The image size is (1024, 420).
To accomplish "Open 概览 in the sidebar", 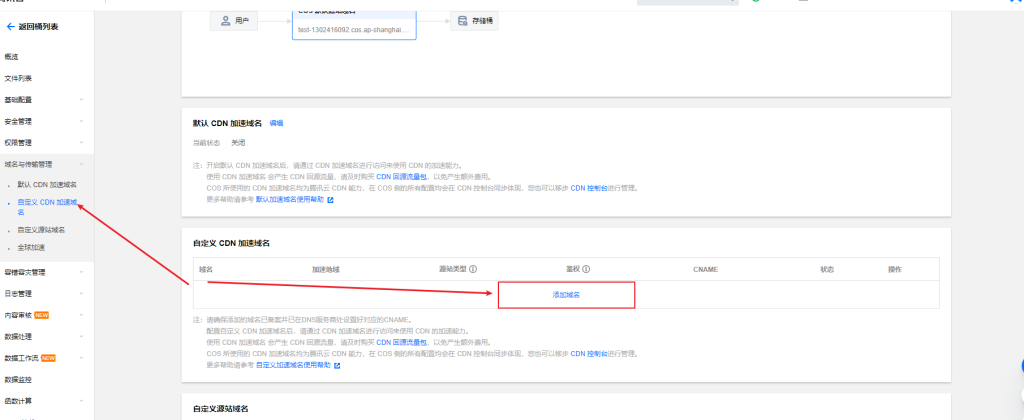I will (x=12, y=57).
